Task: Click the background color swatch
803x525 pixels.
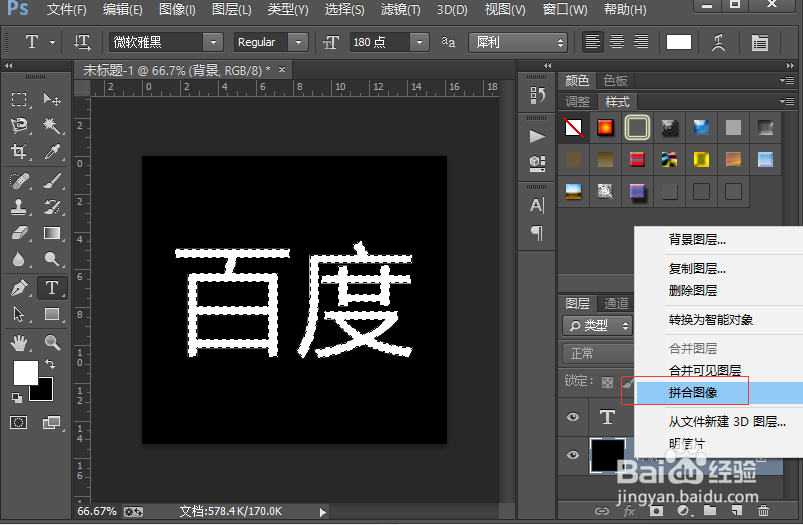Action: [x=44, y=392]
